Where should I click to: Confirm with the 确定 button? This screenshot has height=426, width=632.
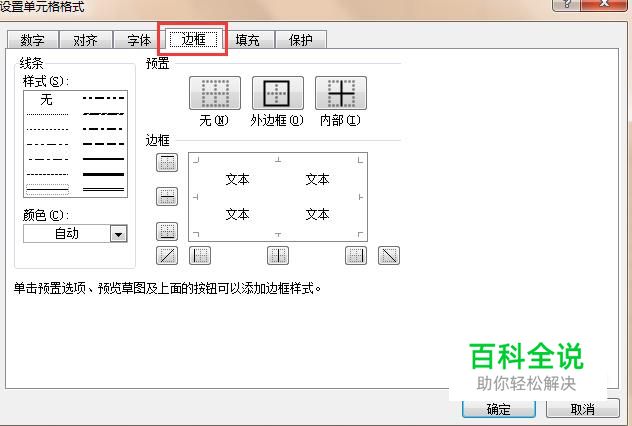[499, 409]
